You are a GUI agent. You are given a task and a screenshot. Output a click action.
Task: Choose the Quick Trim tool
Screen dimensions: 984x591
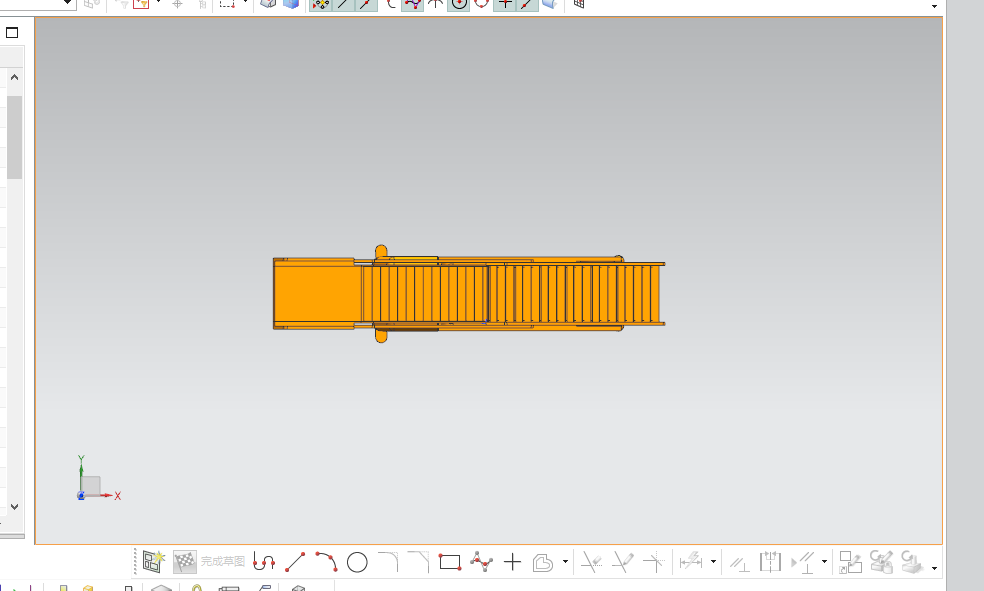point(591,562)
